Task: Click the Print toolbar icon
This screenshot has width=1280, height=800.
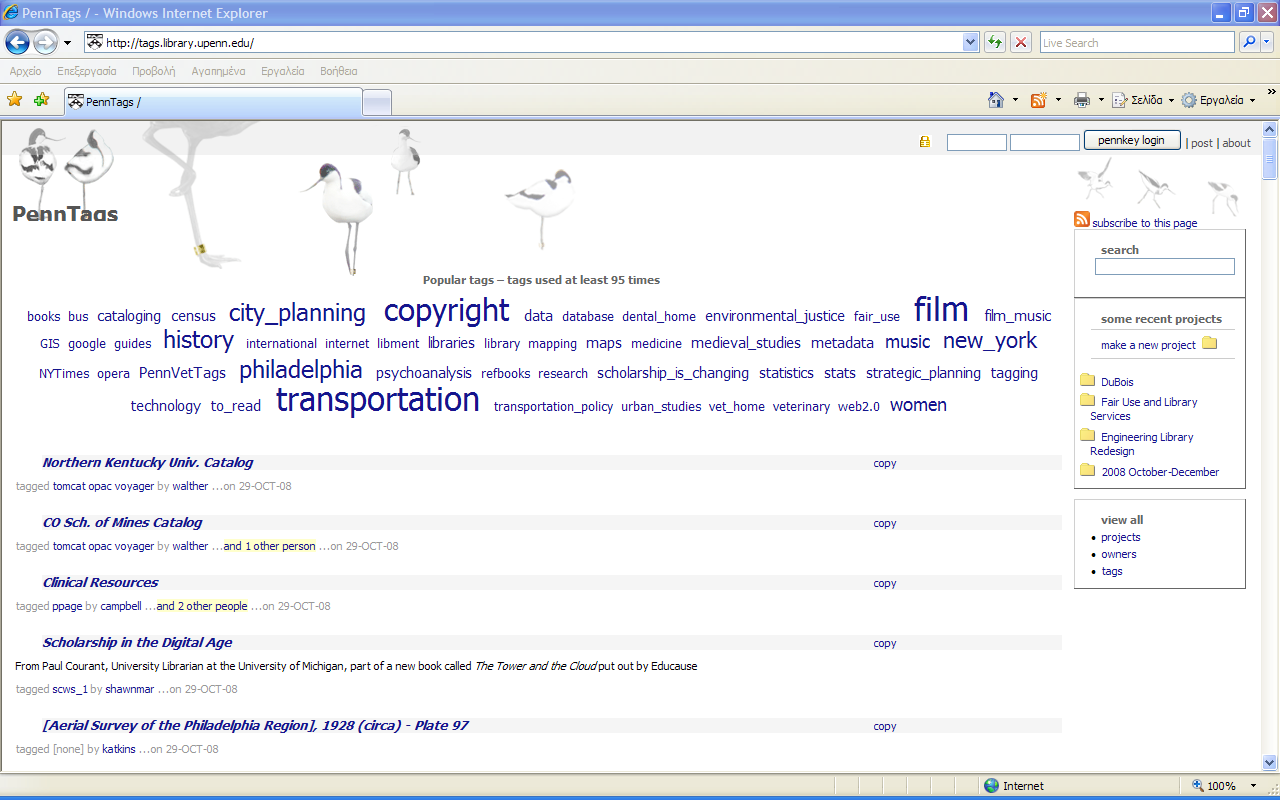Action: click(x=1082, y=100)
